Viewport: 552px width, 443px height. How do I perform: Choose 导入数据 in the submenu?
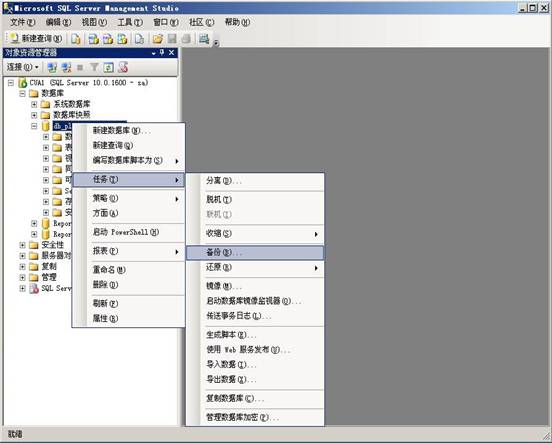click(255, 365)
